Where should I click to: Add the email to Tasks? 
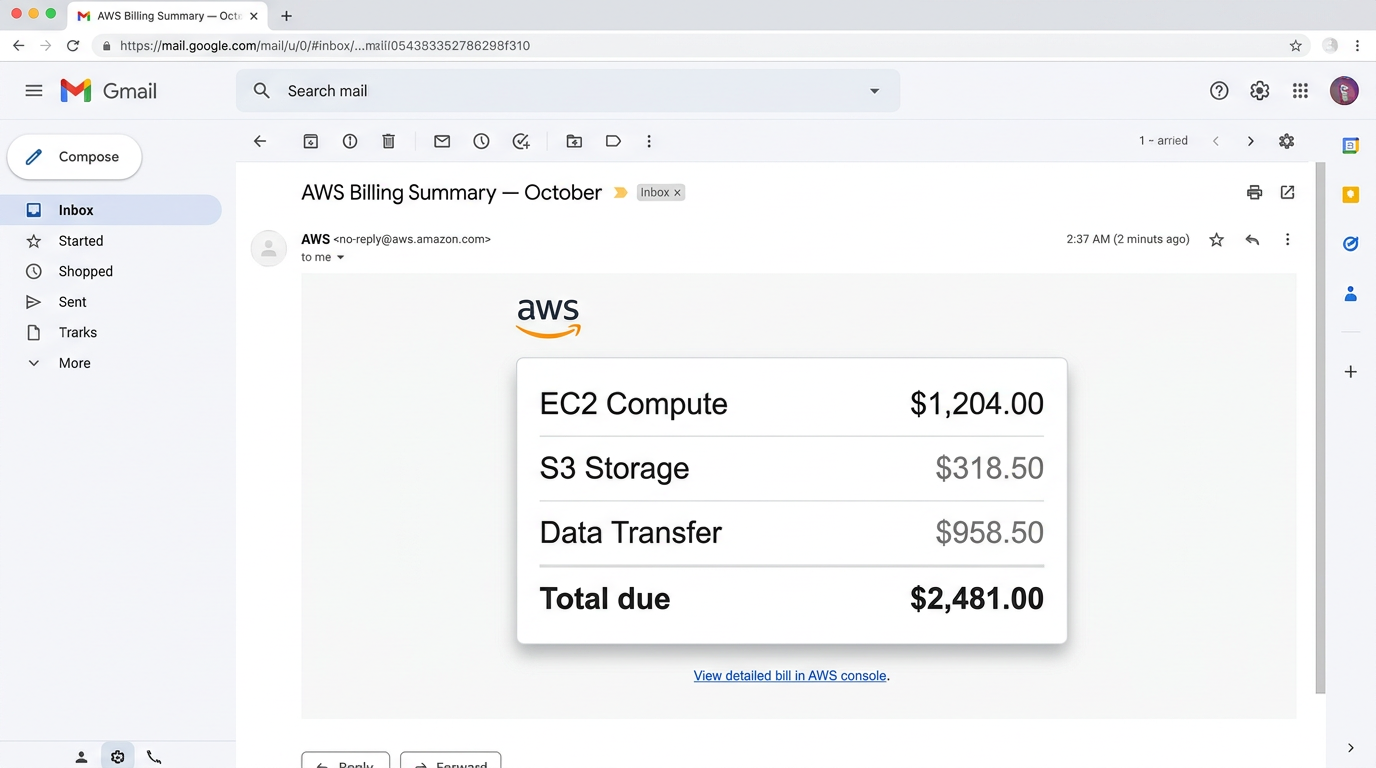521,141
